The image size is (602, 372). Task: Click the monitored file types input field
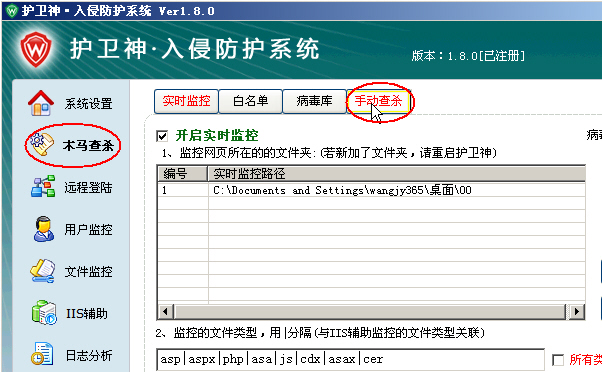[350, 359]
